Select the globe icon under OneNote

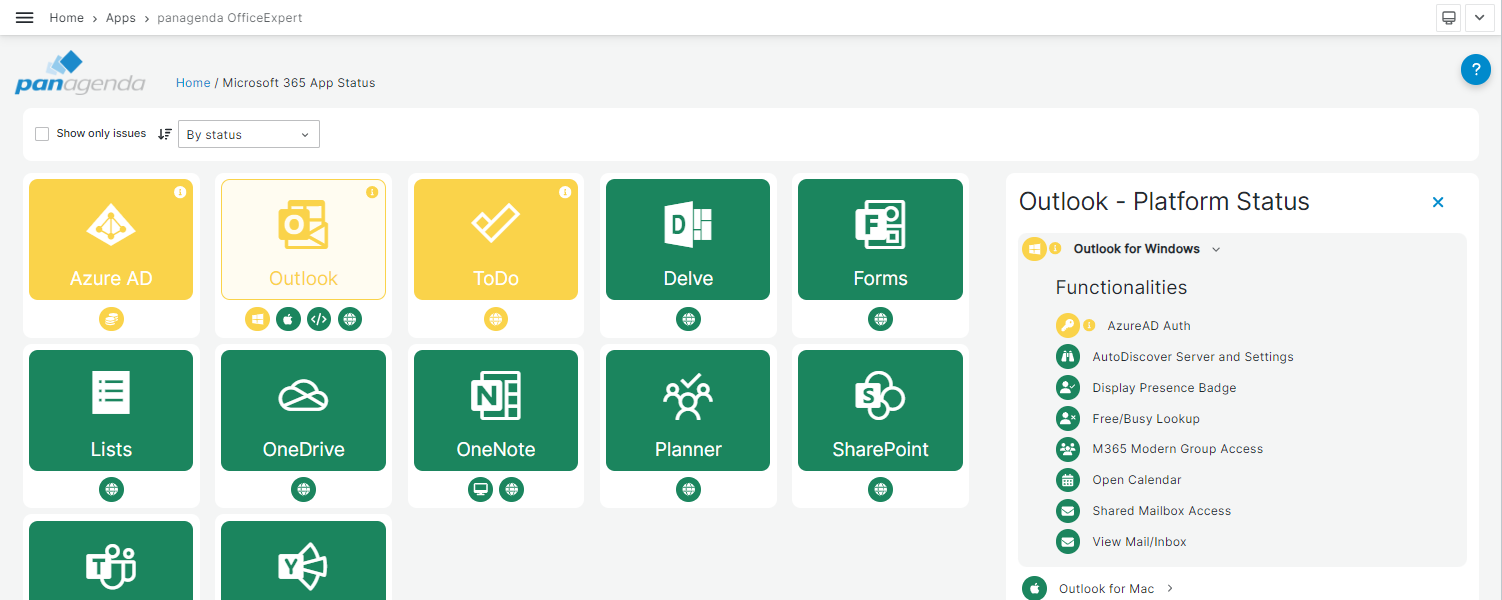(x=511, y=490)
